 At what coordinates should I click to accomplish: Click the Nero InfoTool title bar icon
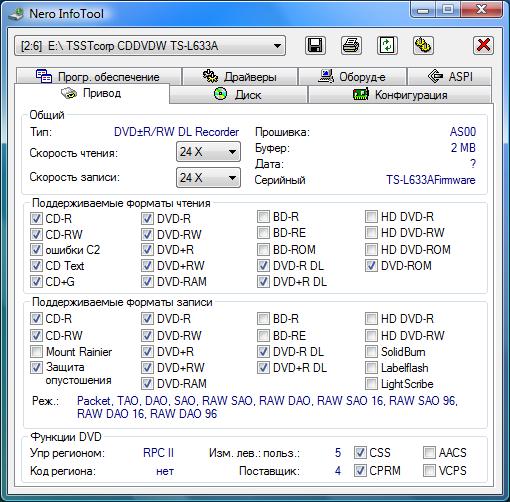16,14
